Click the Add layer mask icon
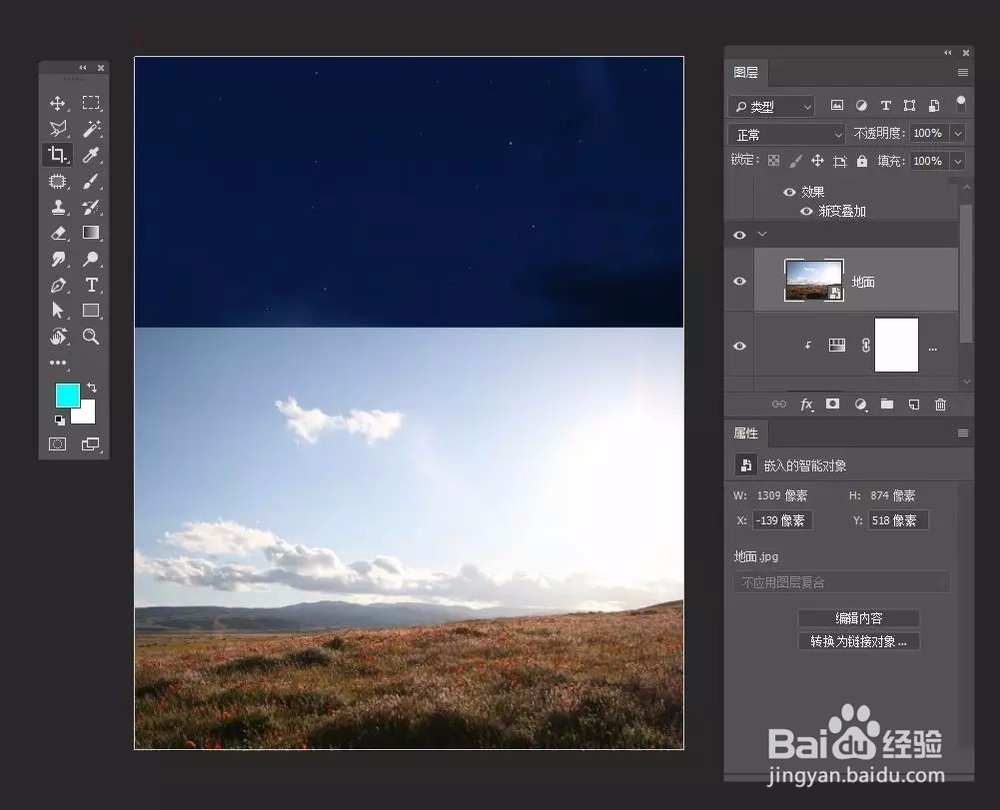 tap(833, 404)
